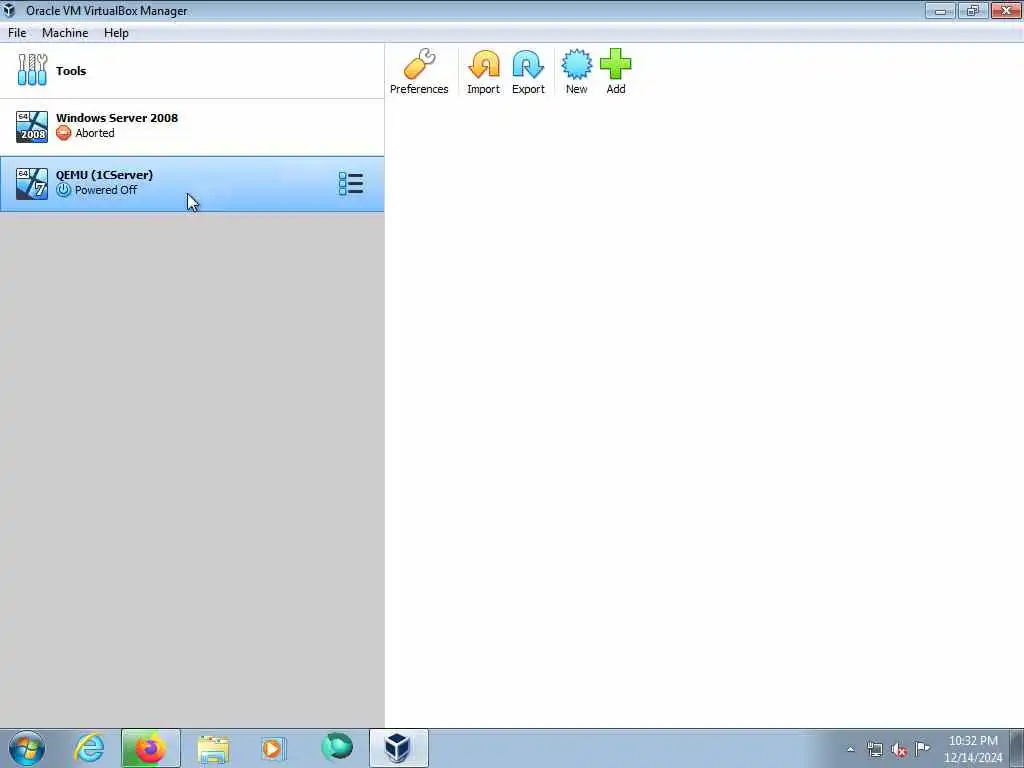Image resolution: width=1024 pixels, height=768 pixels.
Task: Click the VirtualBox title bar logo
Action: point(9,10)
